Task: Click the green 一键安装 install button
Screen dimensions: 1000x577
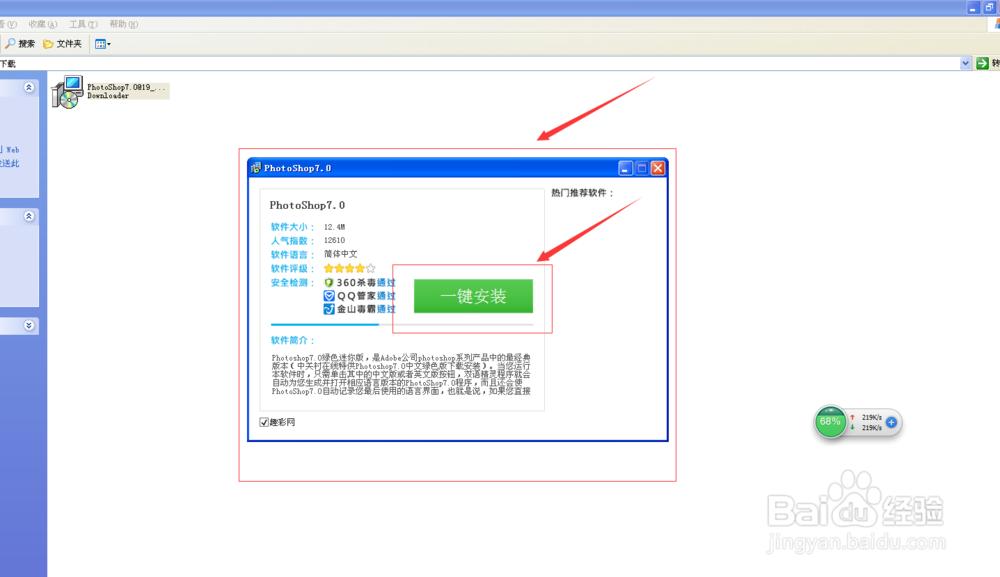Action: pos(473,296)
